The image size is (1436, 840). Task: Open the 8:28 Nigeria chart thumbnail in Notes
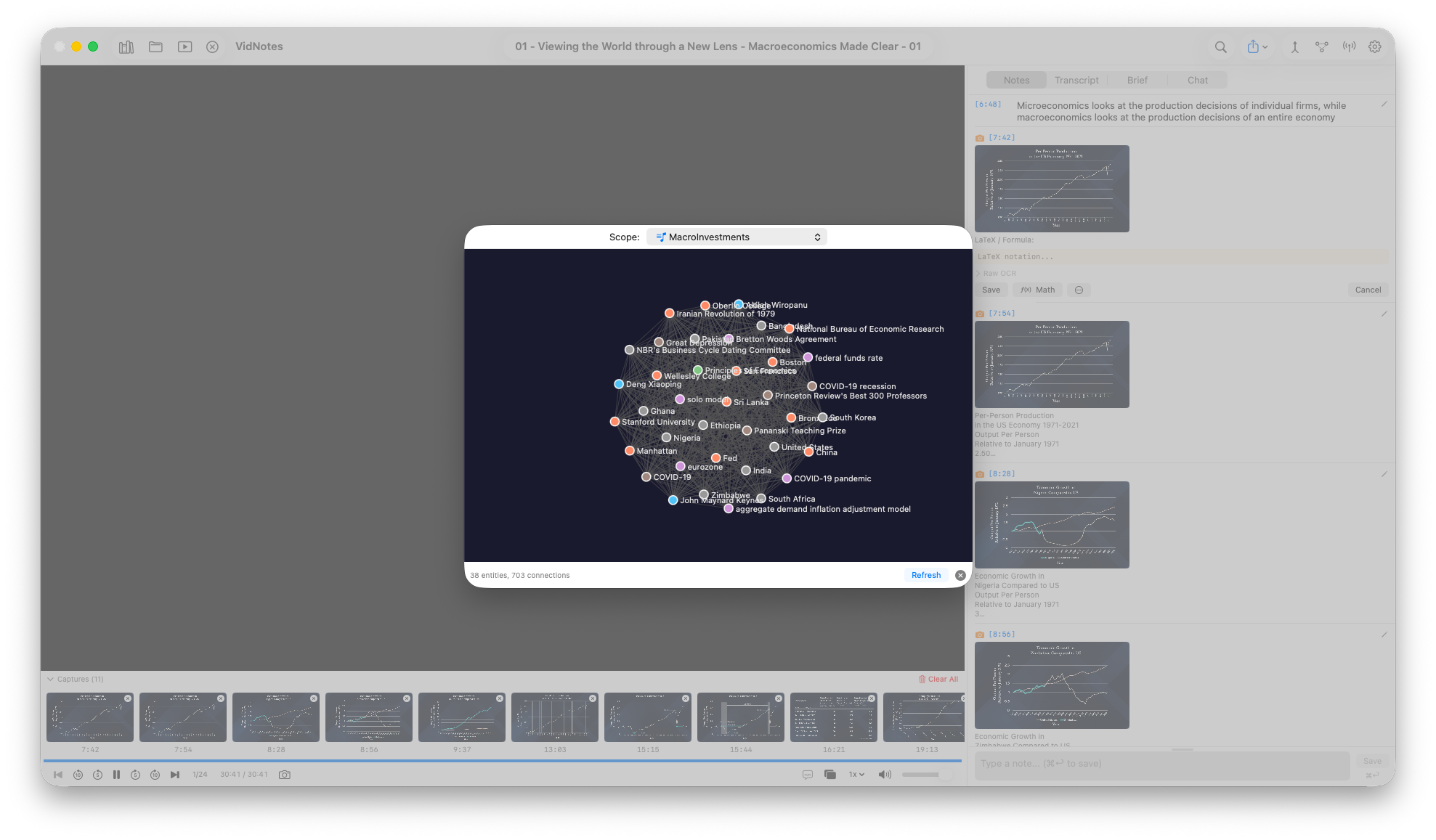point(1052,525)
